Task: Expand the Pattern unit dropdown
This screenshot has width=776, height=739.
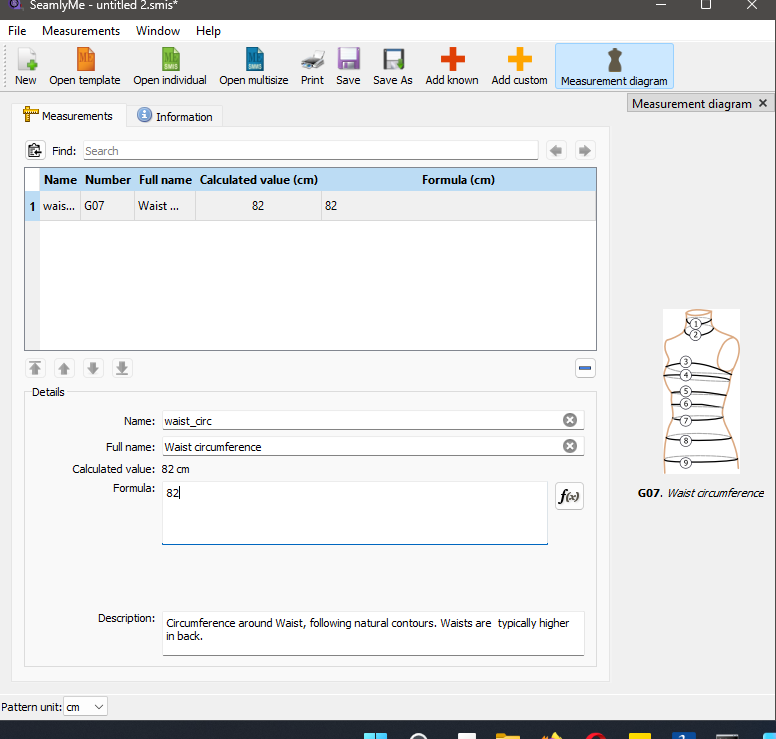Action: click(x=86, y=707)
